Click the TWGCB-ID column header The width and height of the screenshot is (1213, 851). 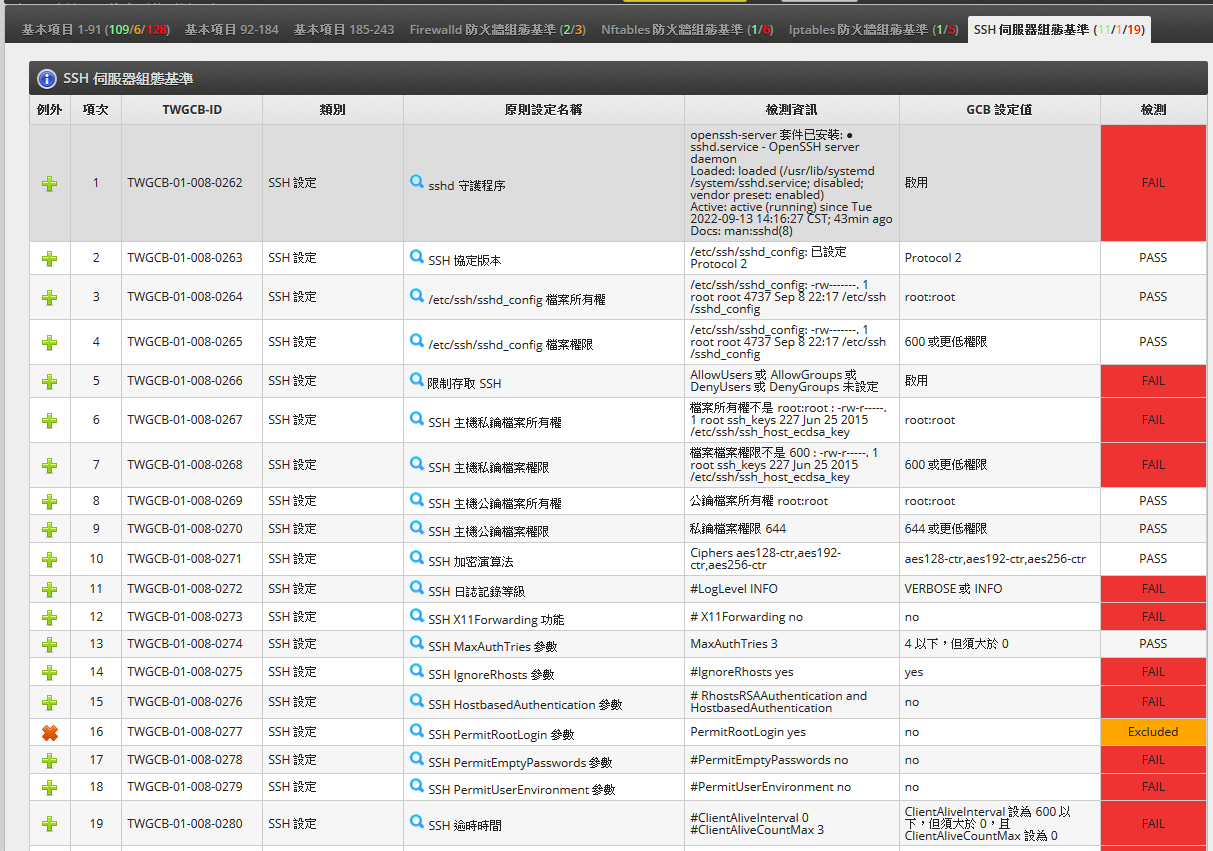coord(192,109)
